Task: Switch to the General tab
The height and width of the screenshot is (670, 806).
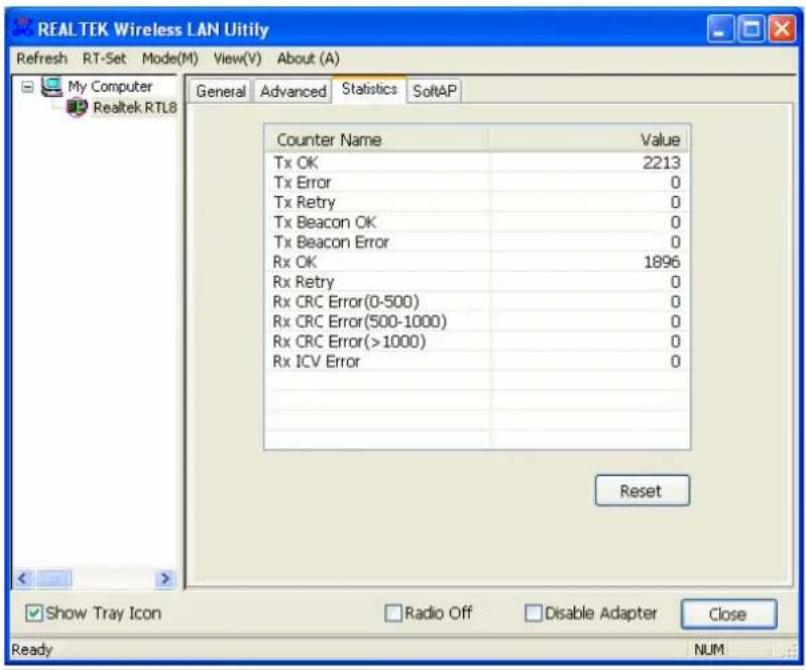Action: 221,92
